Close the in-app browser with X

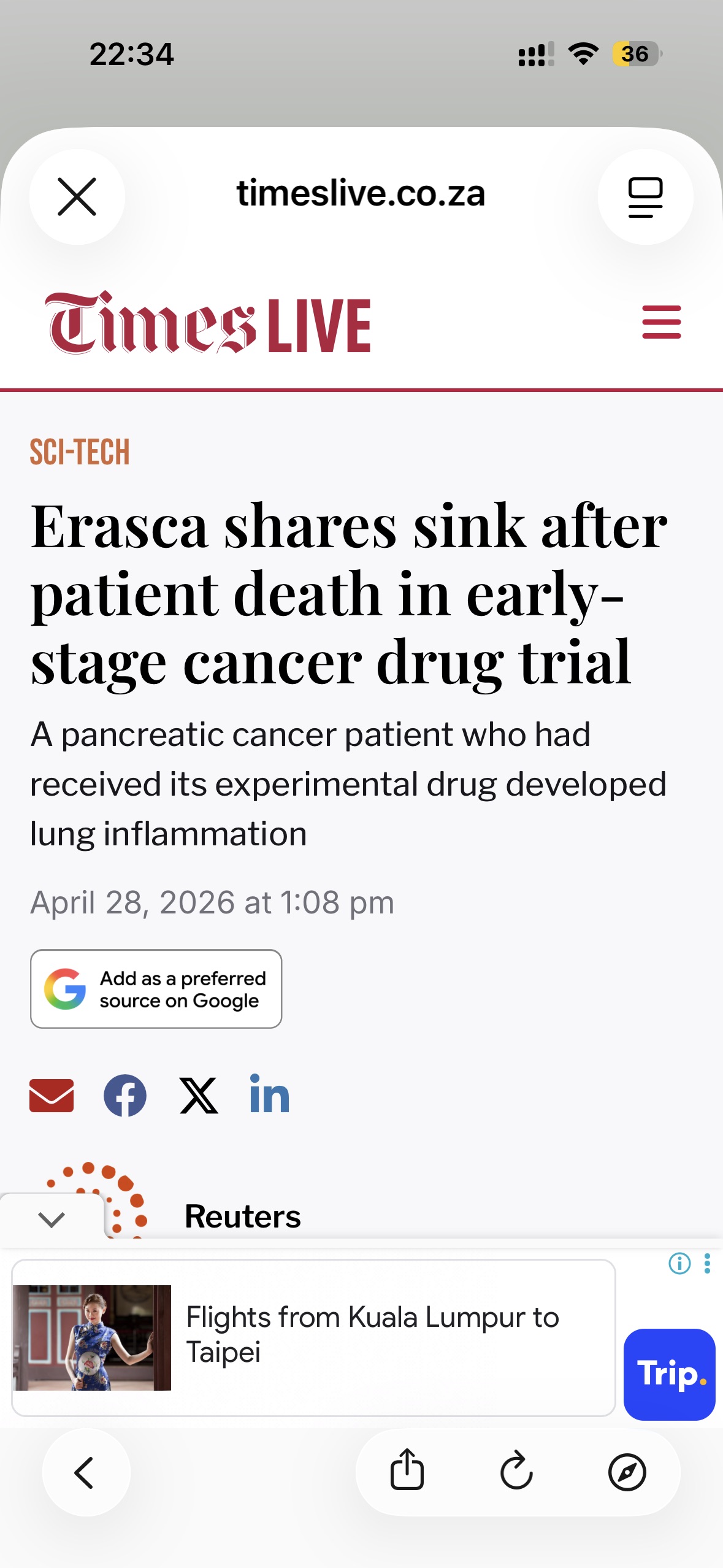click(77, 197)
